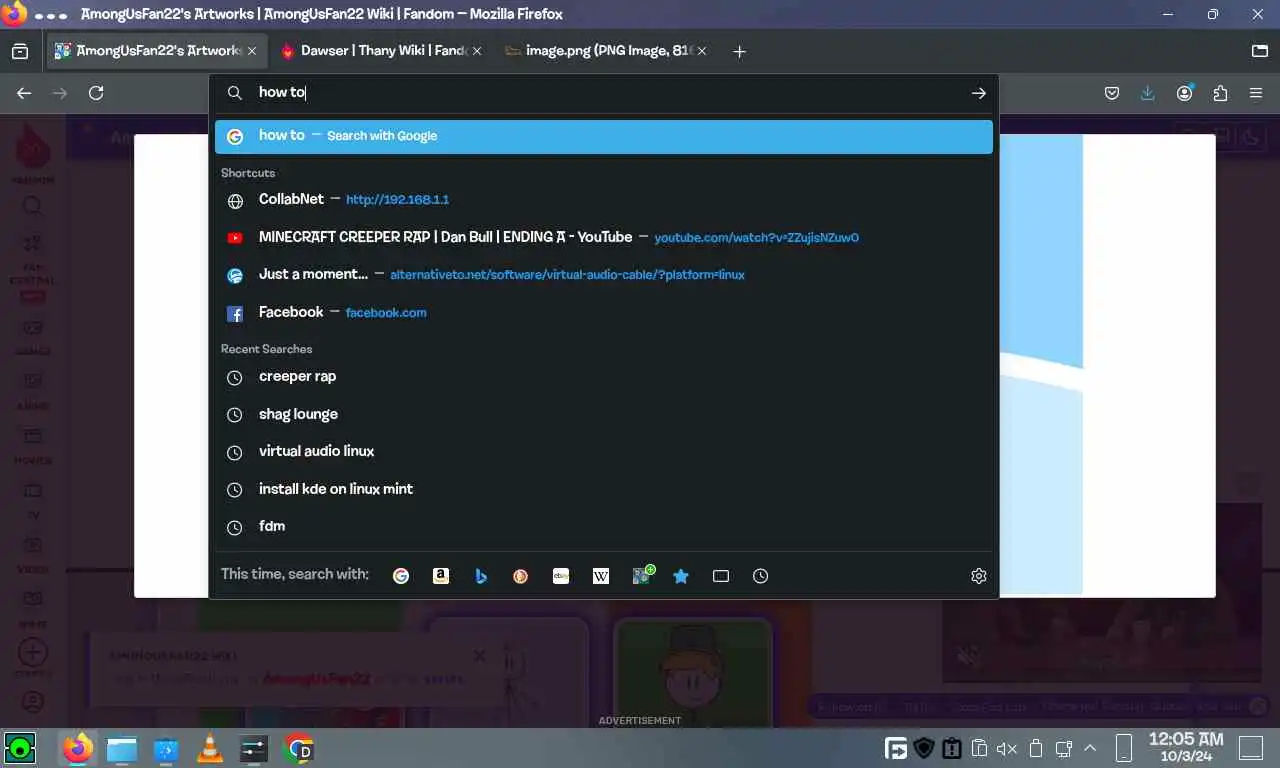Open the Extensions puzzle icon

1220,93
